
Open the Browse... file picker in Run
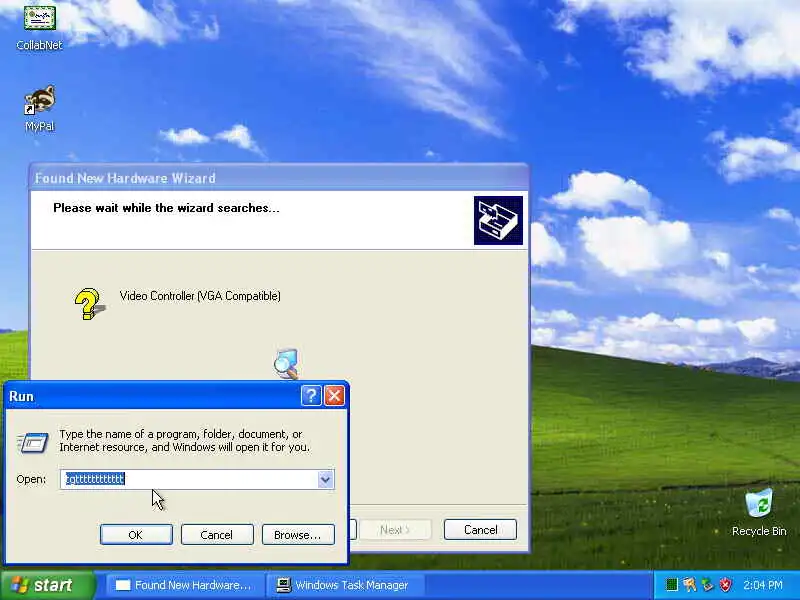tap(298, 534)
